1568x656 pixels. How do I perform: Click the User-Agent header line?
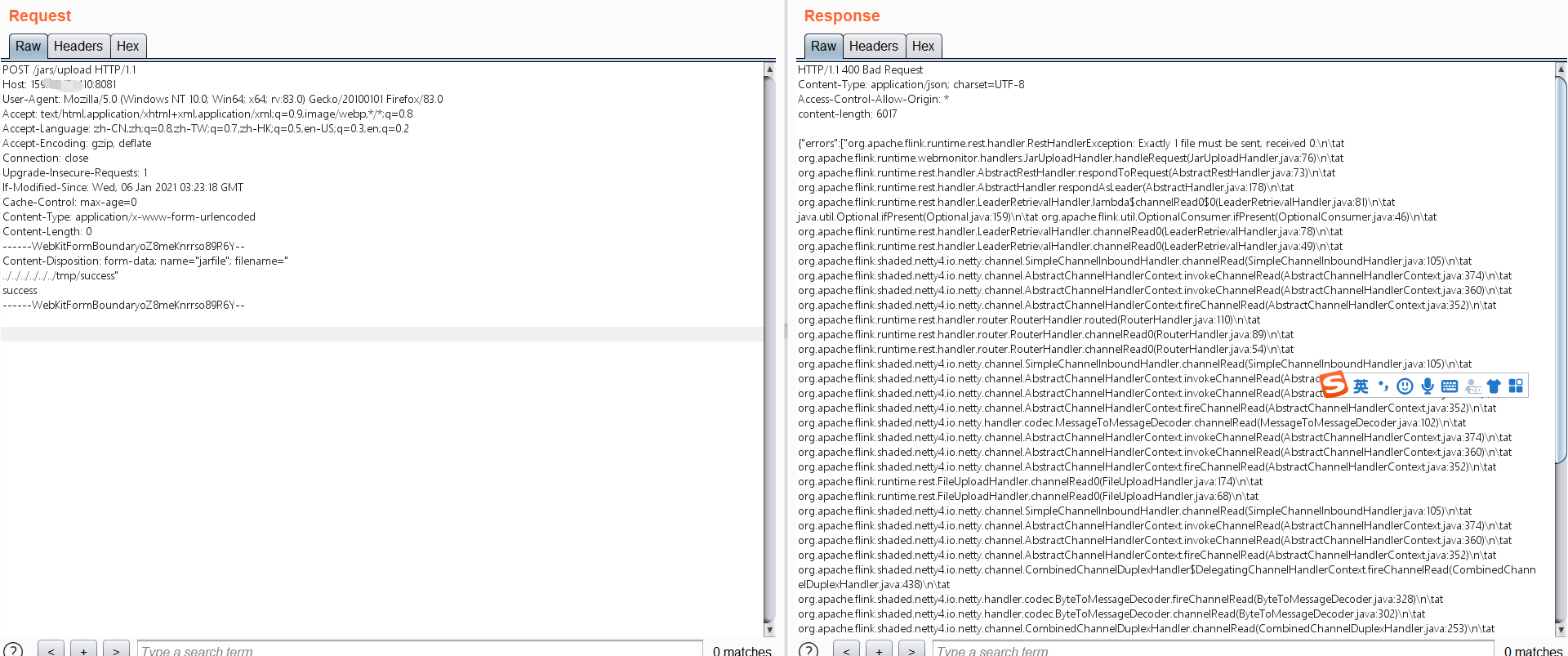pos(223,100)
